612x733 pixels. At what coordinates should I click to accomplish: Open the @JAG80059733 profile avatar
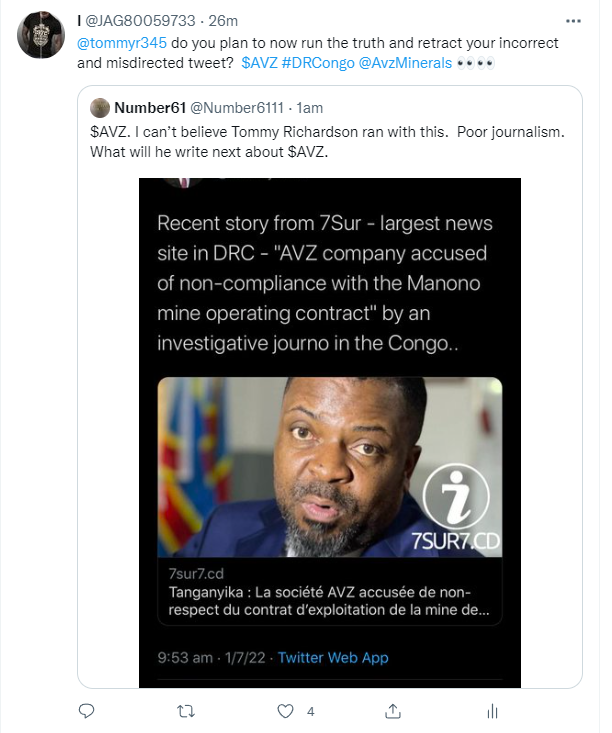coord(38,37)
